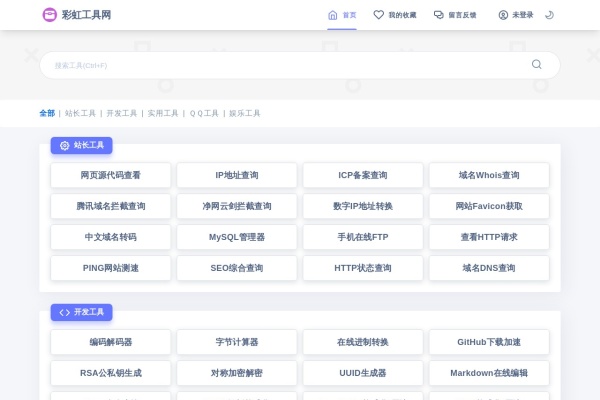Open GitHub下载加速 tool
The image size is (600, 400).
pyautogui.click(x=489, y=342)
